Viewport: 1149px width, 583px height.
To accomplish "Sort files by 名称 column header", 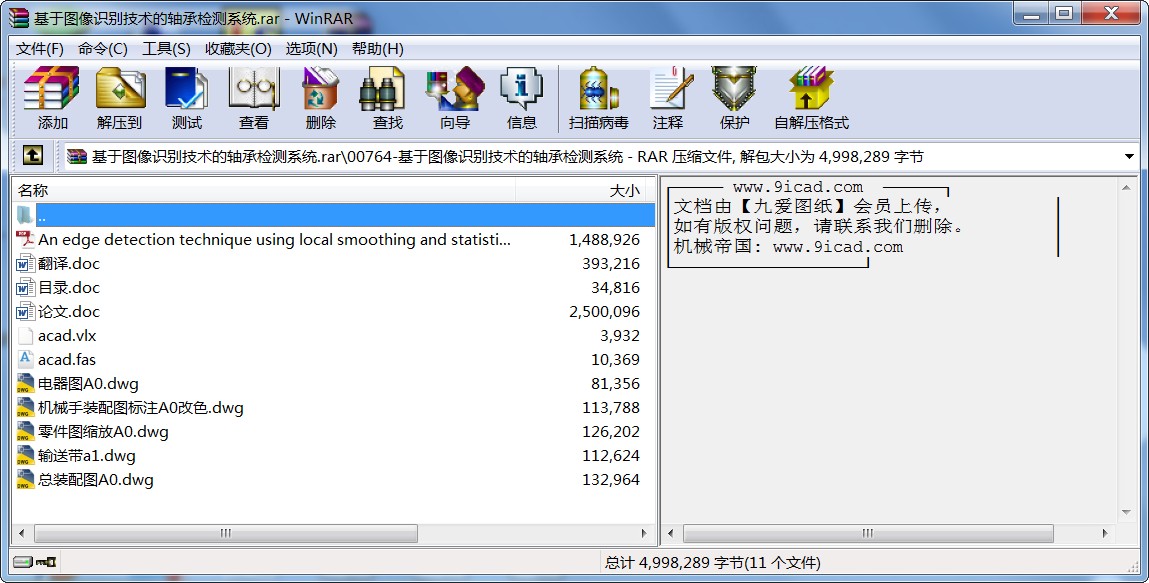I will coord(265,190).
